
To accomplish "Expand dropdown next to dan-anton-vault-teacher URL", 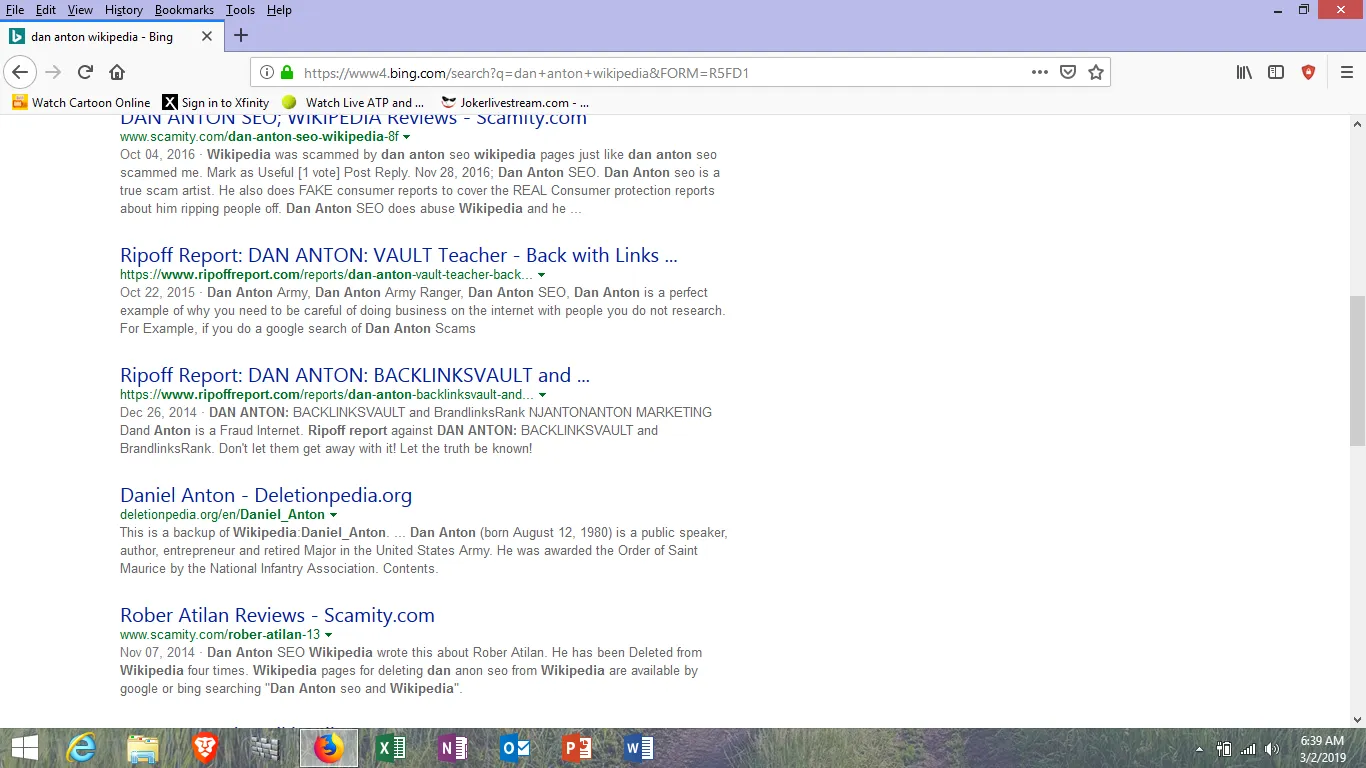I will click(x=541, y=275).
